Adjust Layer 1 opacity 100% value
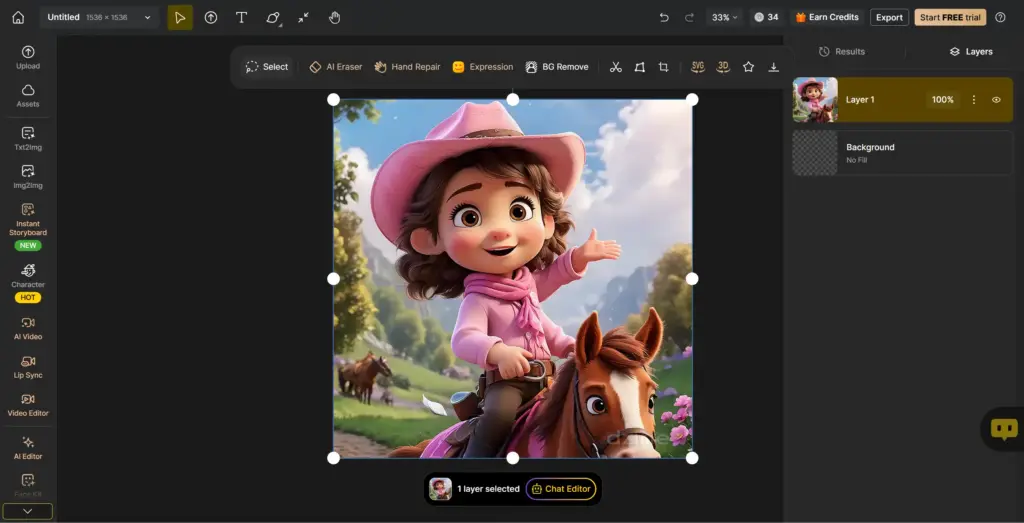The height and width of the screenshot is (523, 1024). [942, 100]
